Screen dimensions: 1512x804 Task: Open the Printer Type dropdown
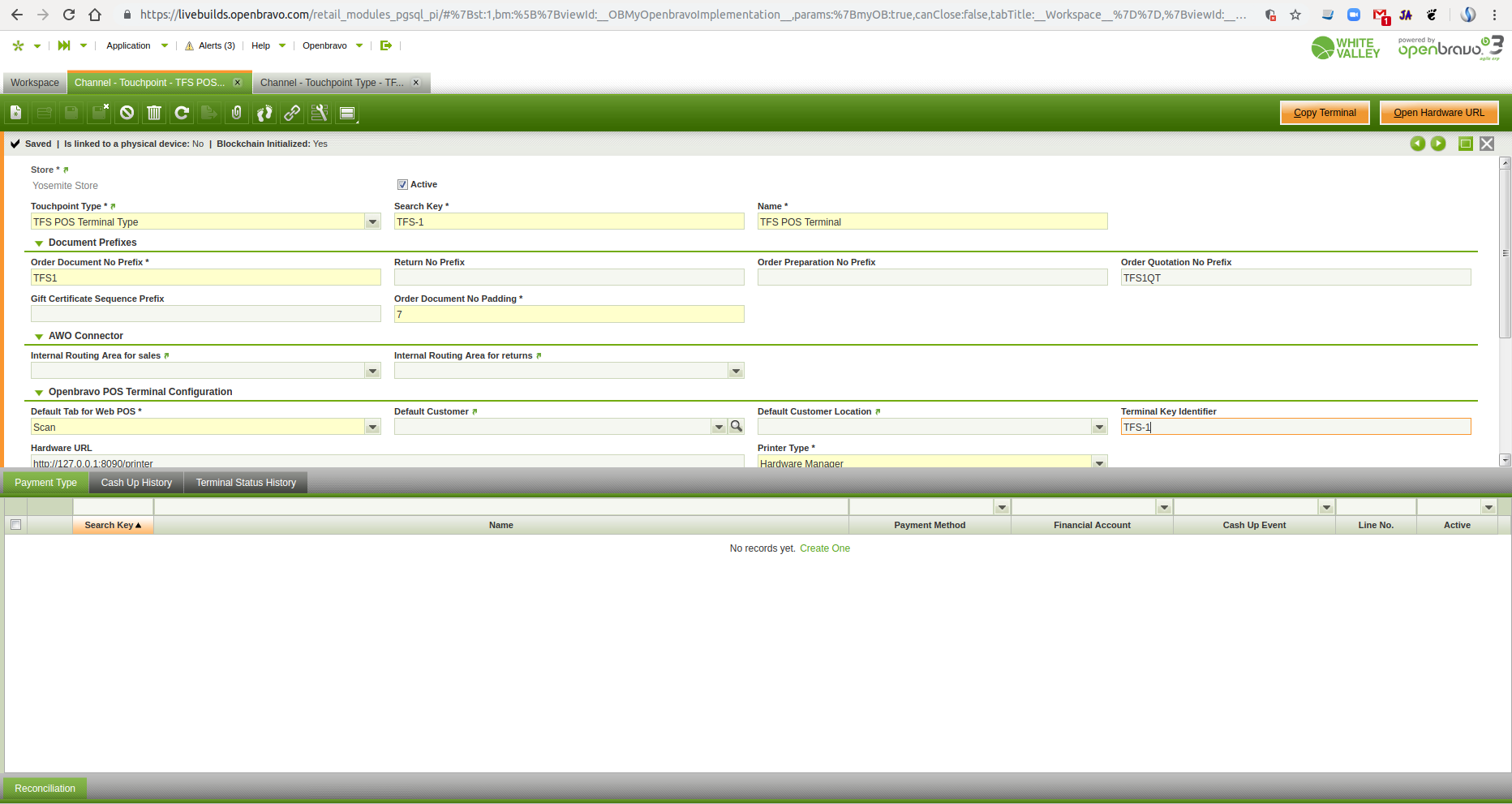click(x=1099, y=462)
